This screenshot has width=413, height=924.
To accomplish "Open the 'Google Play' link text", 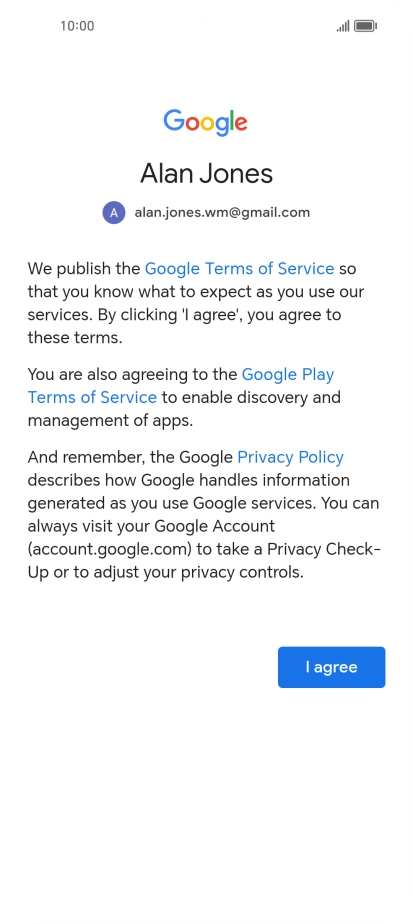I will 288,374.
